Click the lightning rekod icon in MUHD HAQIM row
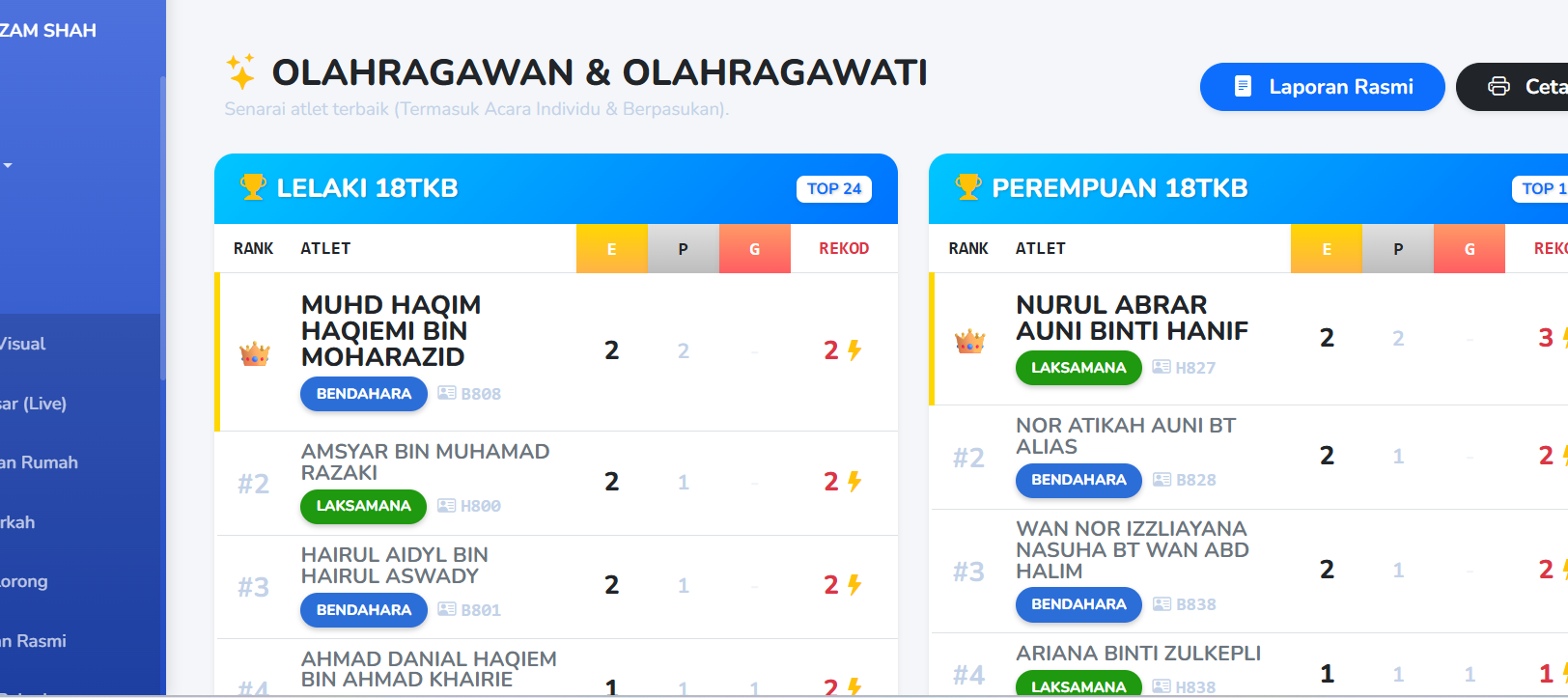Viewport: 1568px width, 698px height. 854,350
